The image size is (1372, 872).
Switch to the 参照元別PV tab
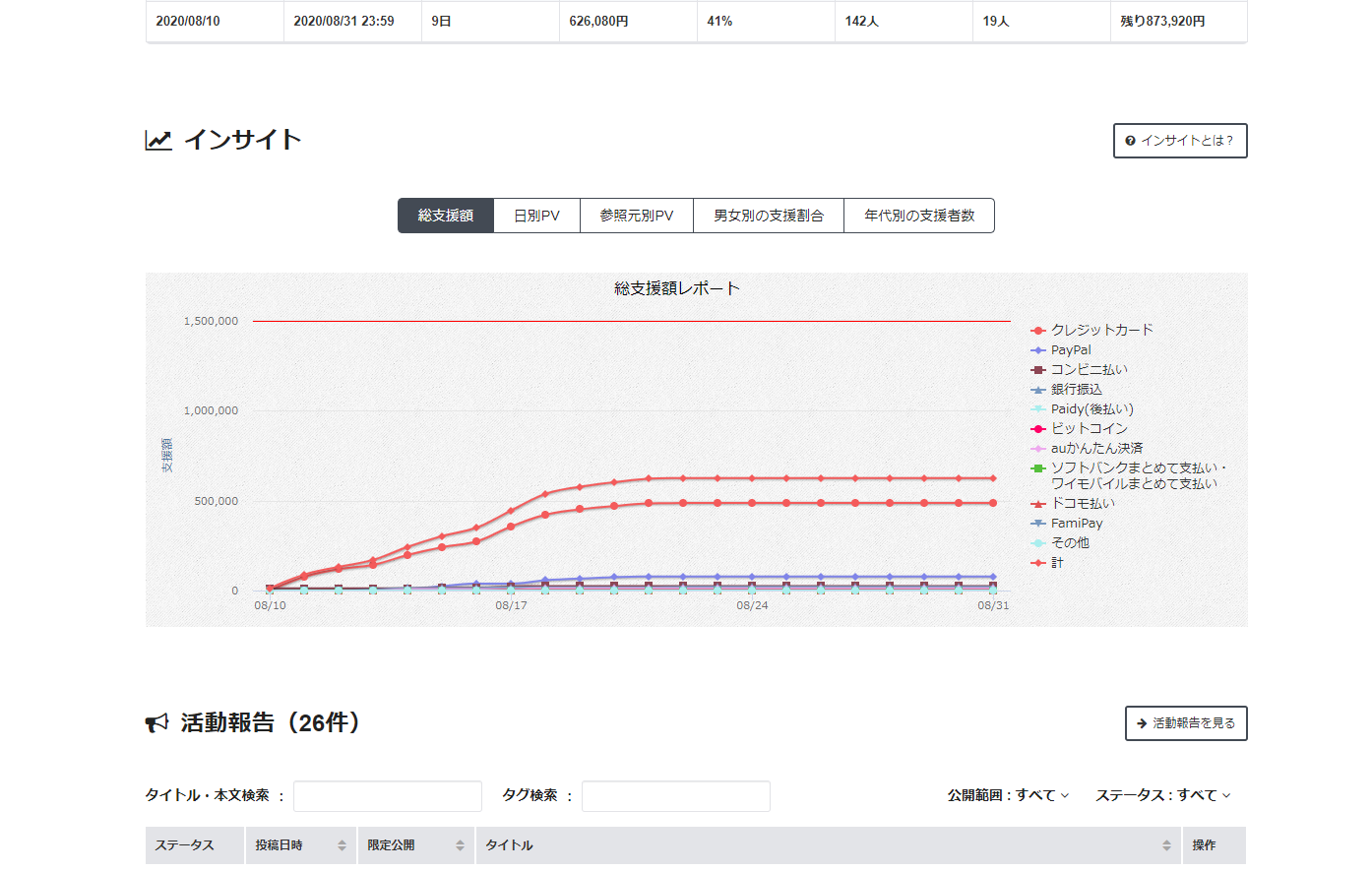coord(637,216)
